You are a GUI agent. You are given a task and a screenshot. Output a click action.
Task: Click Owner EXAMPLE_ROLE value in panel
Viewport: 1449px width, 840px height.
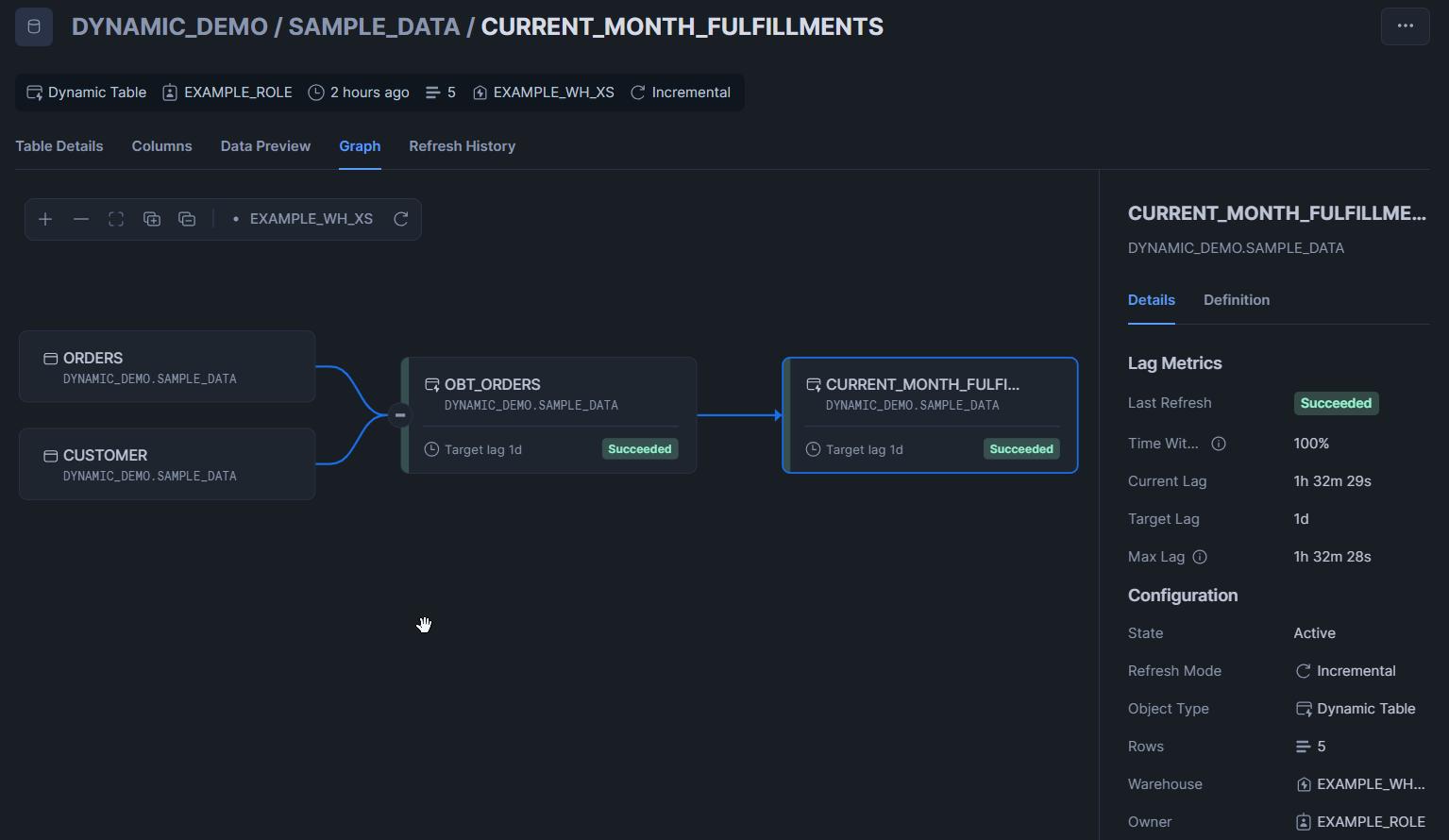(x=1371, y=822)
